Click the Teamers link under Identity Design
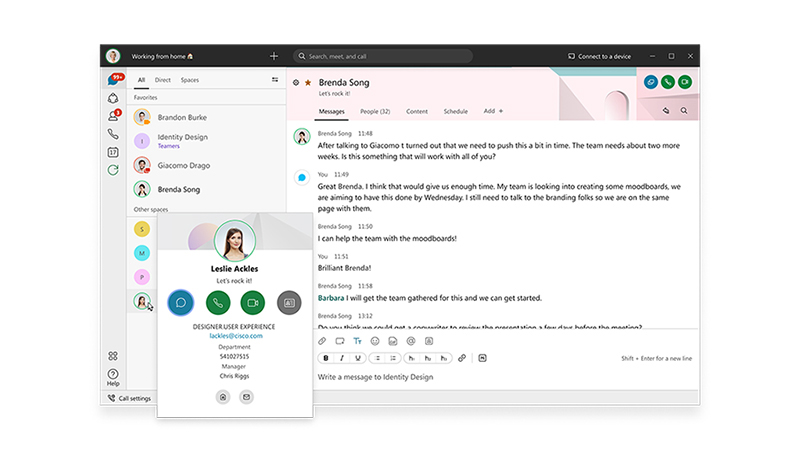Image resolution: width=800 pixels, height=450 pixels. tap(168, 146)
